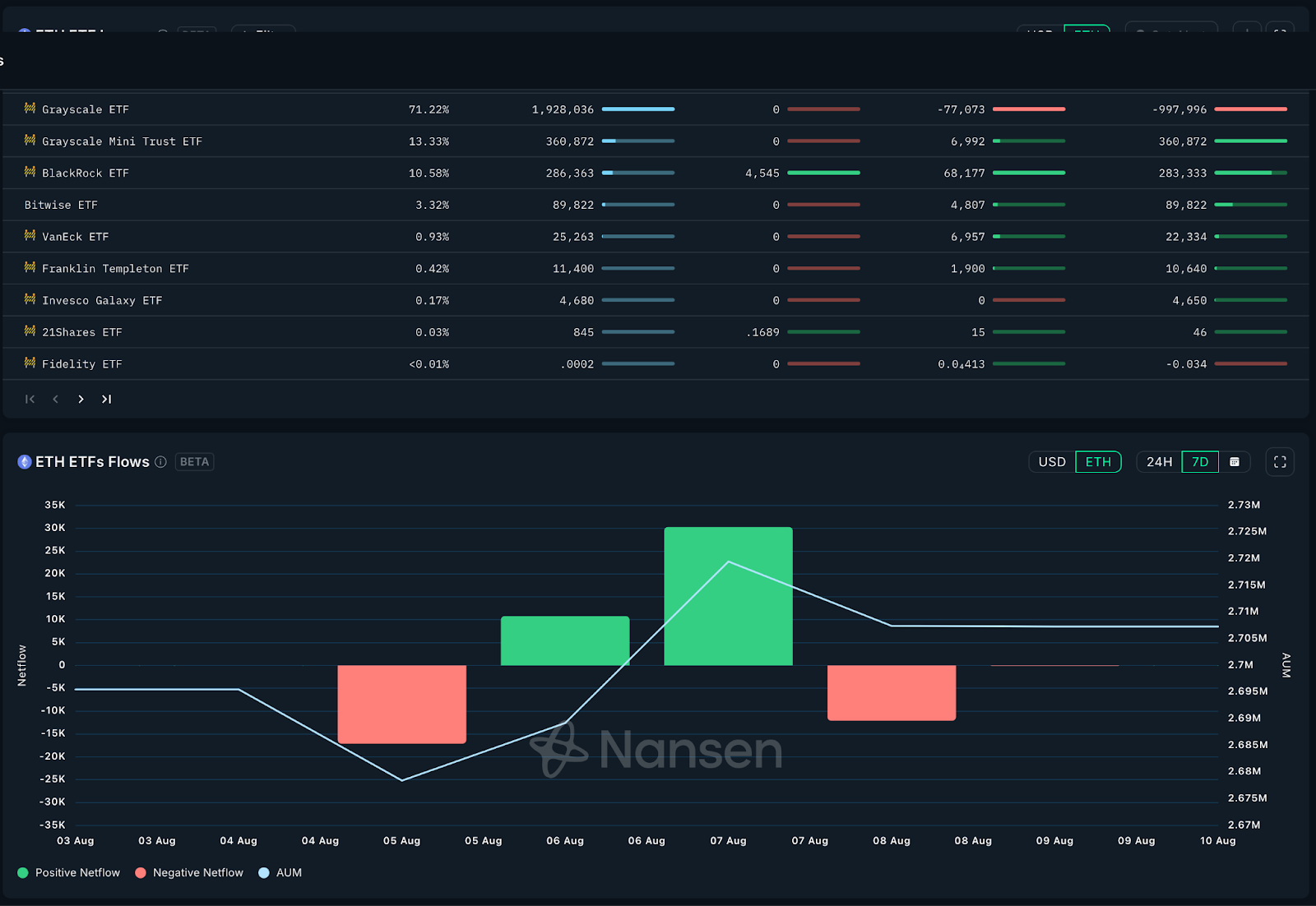
Task: Click the label icon beside Invesco Galaxy ETF
Action: tap(30, 299)
